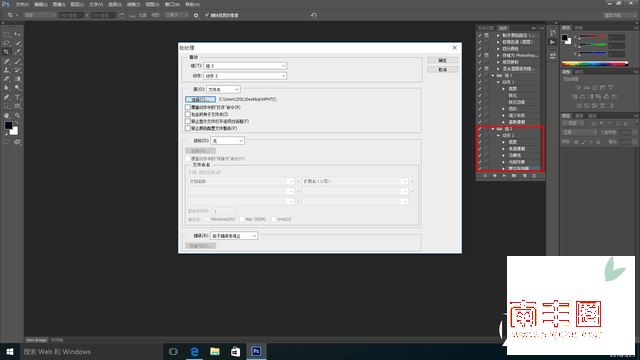Image resolution: width=640 pixels, height=360 pixels.
Task: Select the Horizontal Type tool
Action: (17, 97)
